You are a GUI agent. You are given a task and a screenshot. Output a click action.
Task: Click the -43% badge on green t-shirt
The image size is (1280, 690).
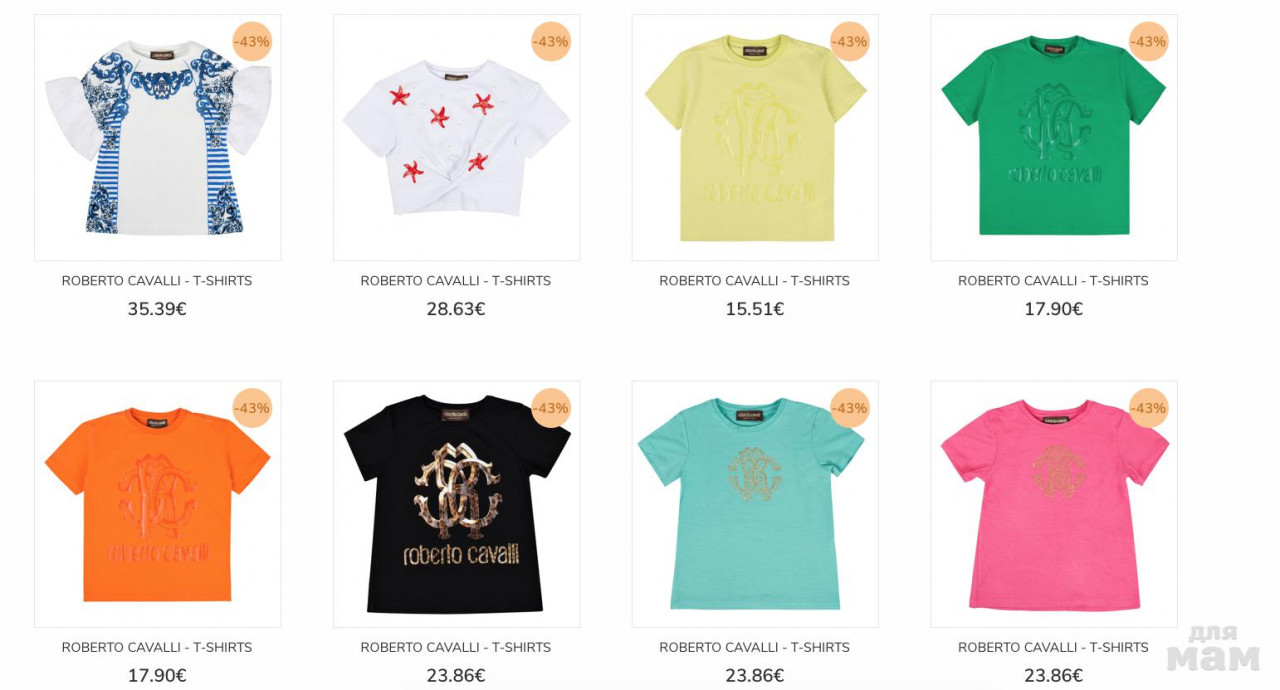point(1149,42)
